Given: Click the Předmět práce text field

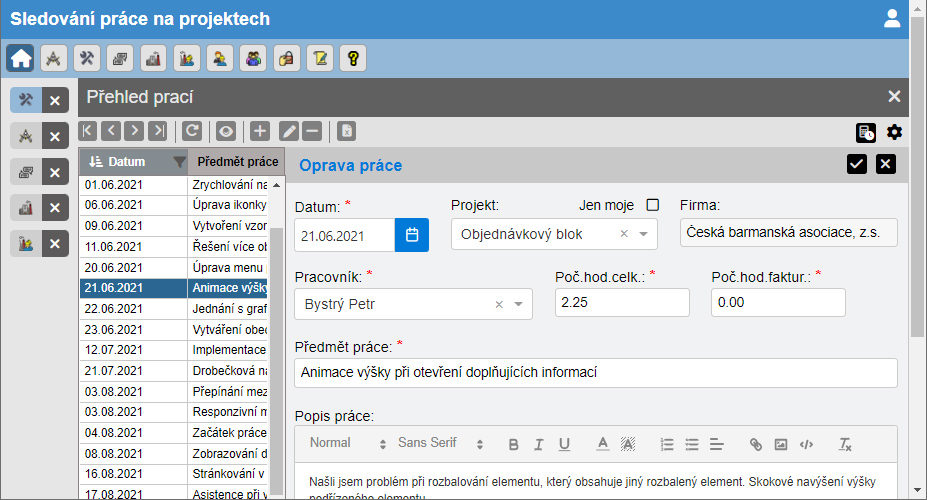Looking at the screenshot, I should pos(596,373).
